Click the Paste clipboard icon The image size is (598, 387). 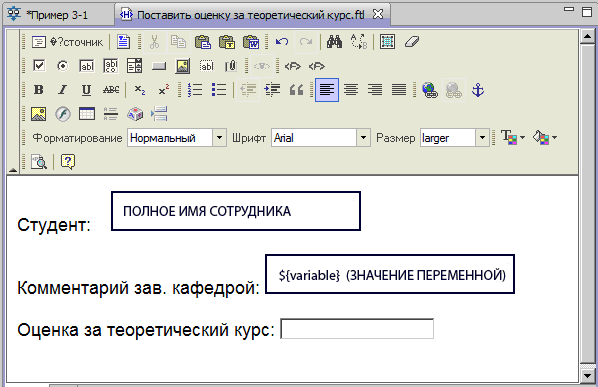pyautogui.click(x=203, y=42)
